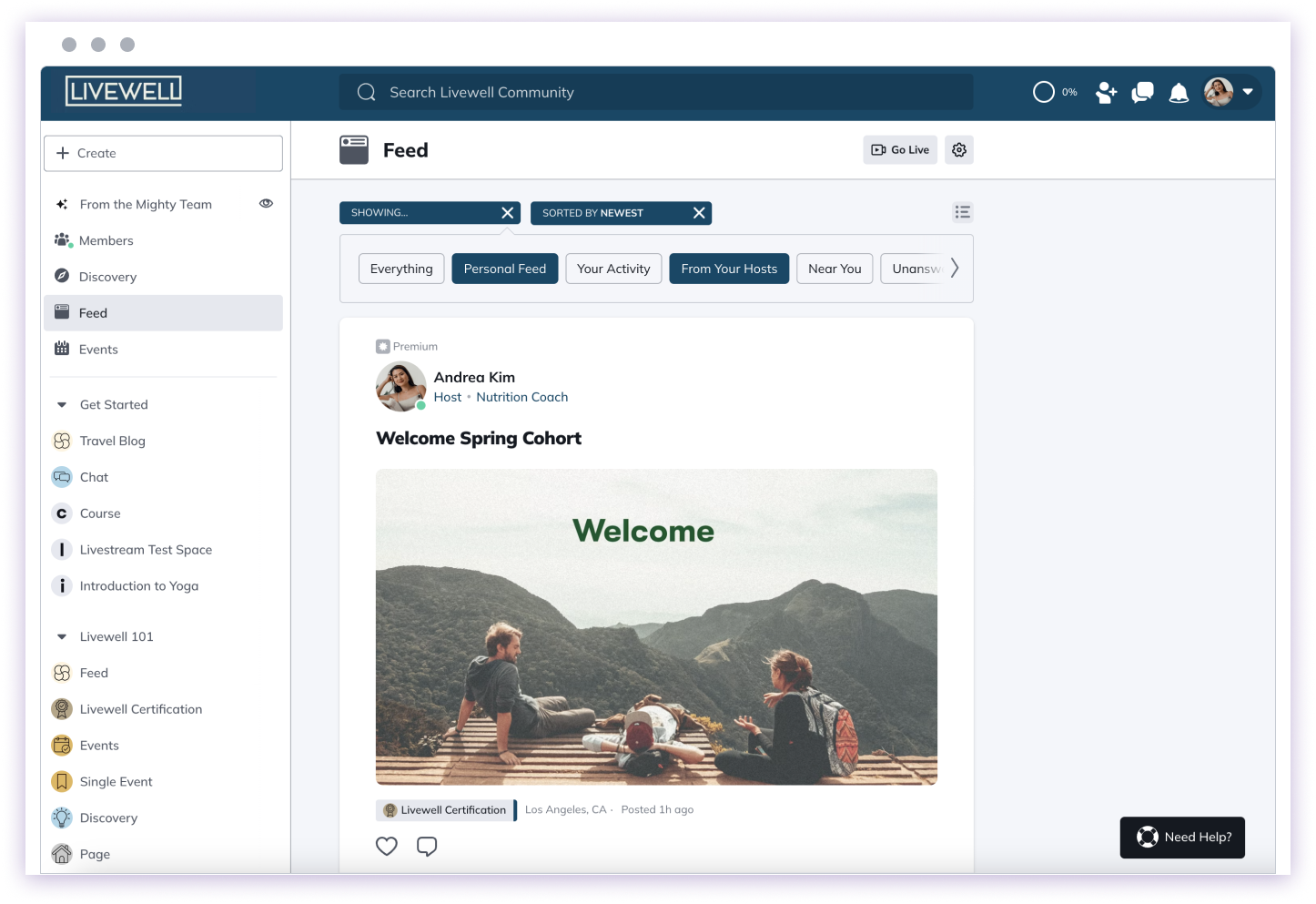Open the chat messages icon
This screenshot has width=1316, height=904.
pyautogui.click(x=1141, y=92)
